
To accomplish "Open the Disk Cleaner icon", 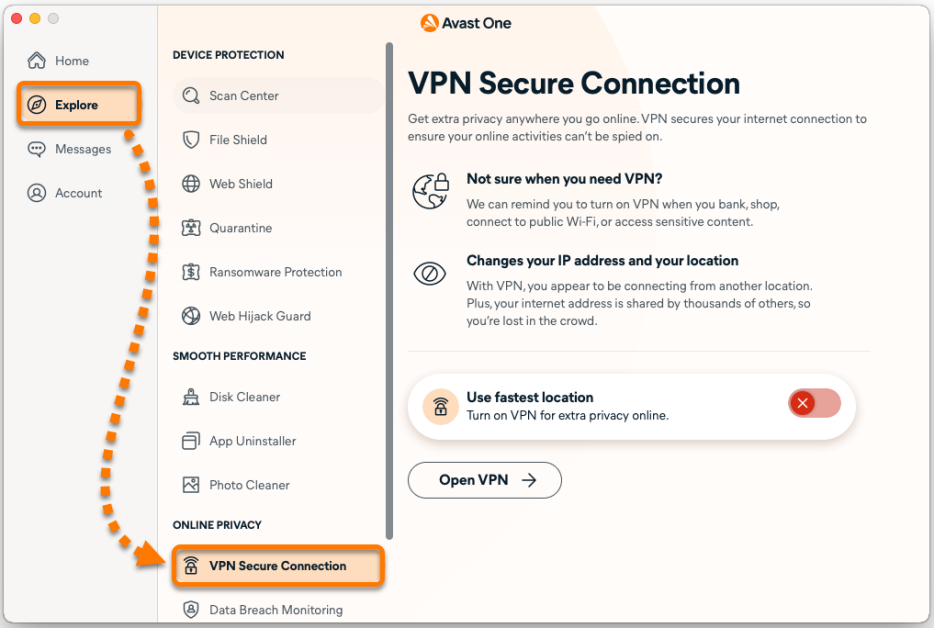I will [191, 397].
